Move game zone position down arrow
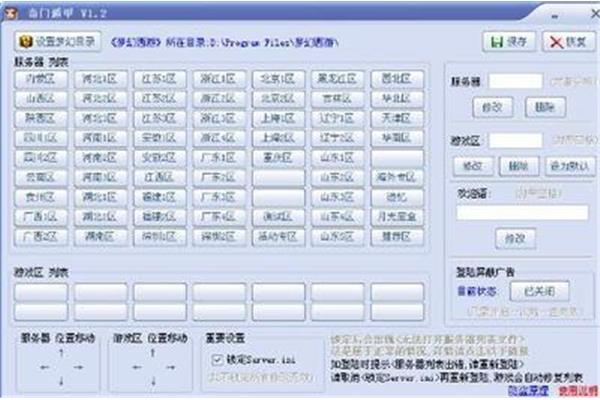Screen dimensions: 600x400 pos(153,381)
